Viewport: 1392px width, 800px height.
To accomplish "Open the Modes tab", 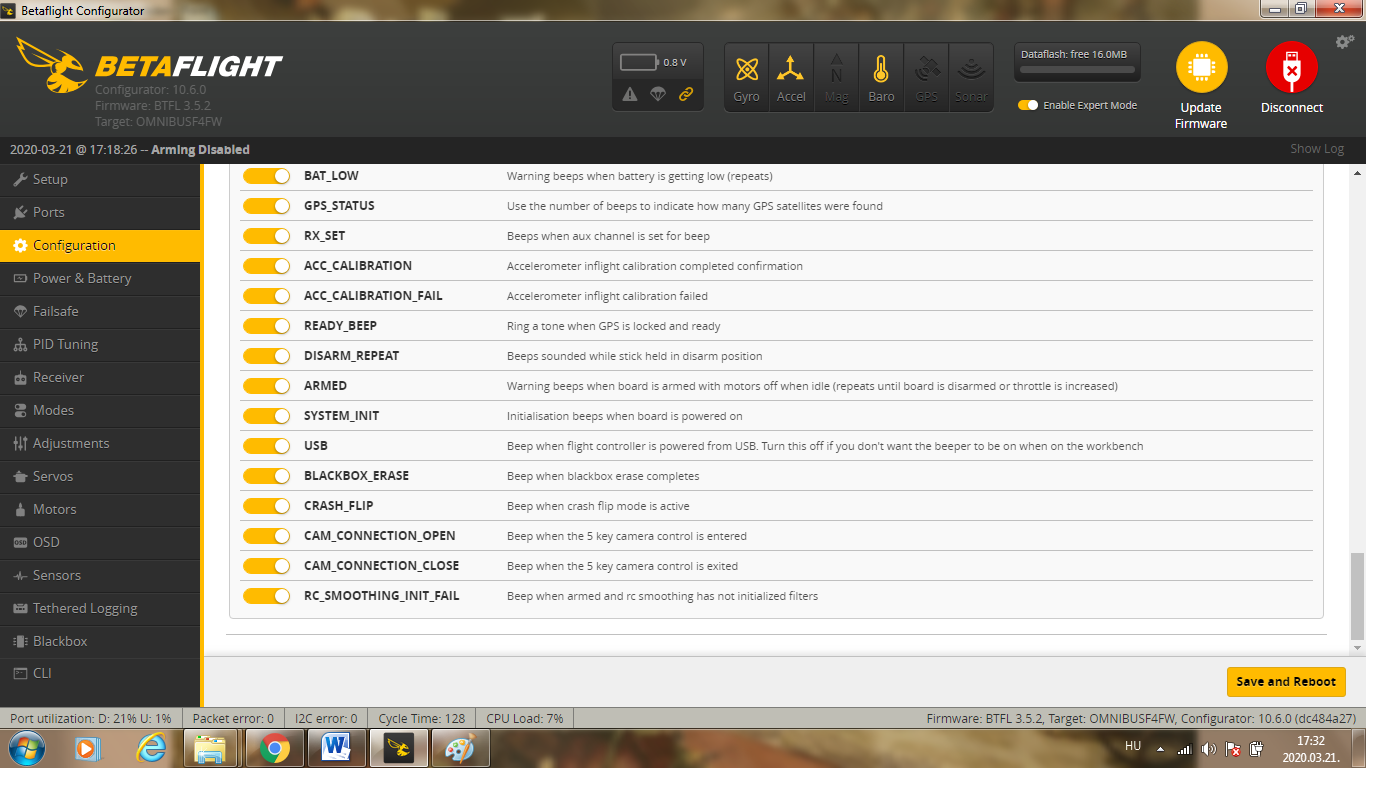I will coord(100,410).
